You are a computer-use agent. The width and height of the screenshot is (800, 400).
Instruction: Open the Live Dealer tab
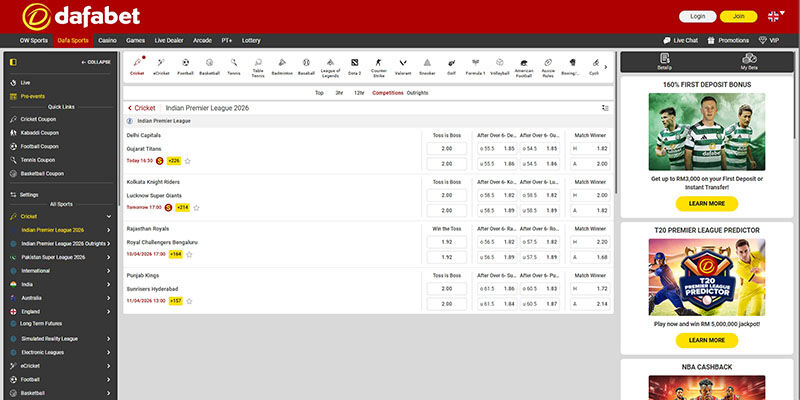(x=169, y=40)
